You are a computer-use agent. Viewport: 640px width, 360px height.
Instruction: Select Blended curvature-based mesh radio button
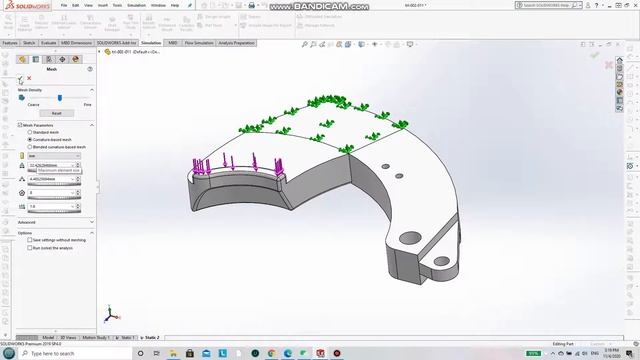coord(30,147)
